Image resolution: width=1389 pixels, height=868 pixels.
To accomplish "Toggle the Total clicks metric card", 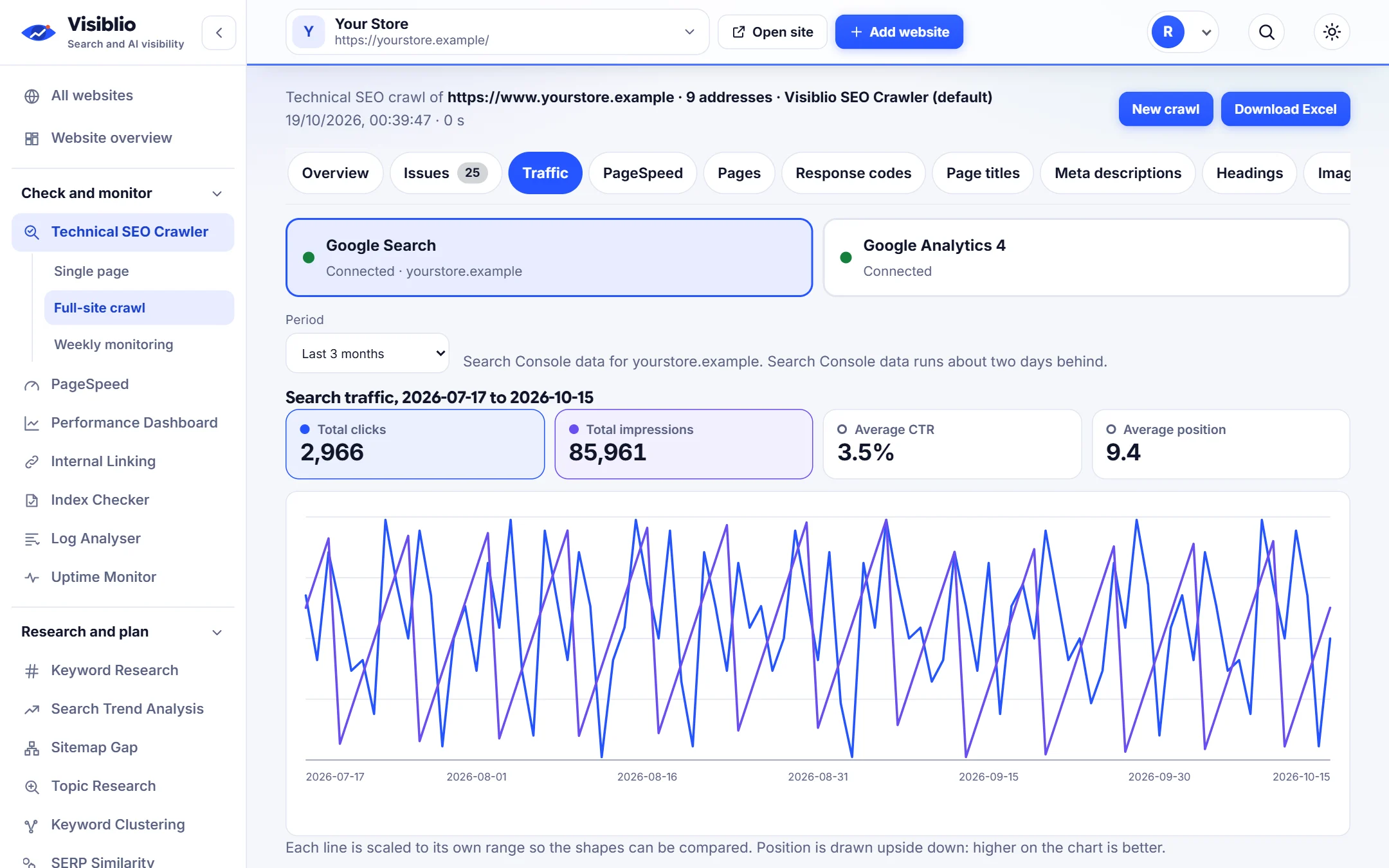I will [x=415, y=444].
